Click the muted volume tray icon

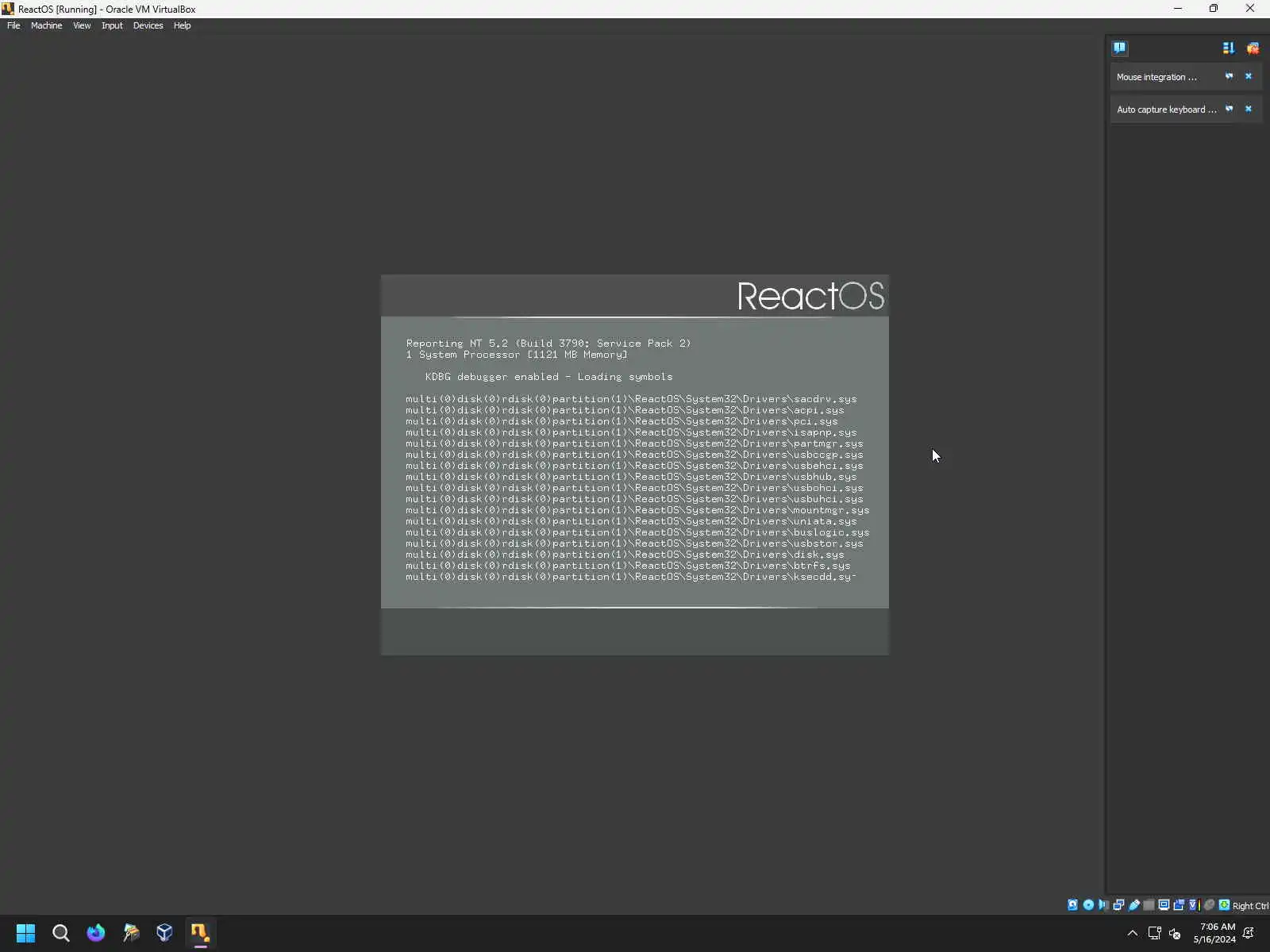tap(1175, 933)
